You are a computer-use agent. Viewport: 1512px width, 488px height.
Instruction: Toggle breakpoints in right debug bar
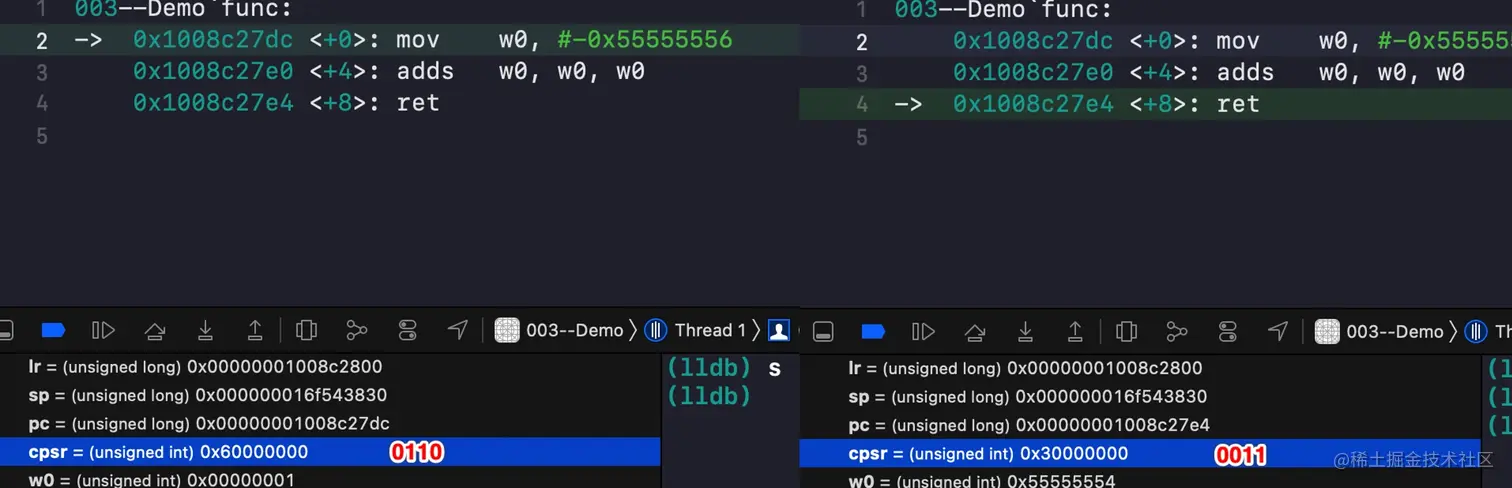[x=873, y=331]
